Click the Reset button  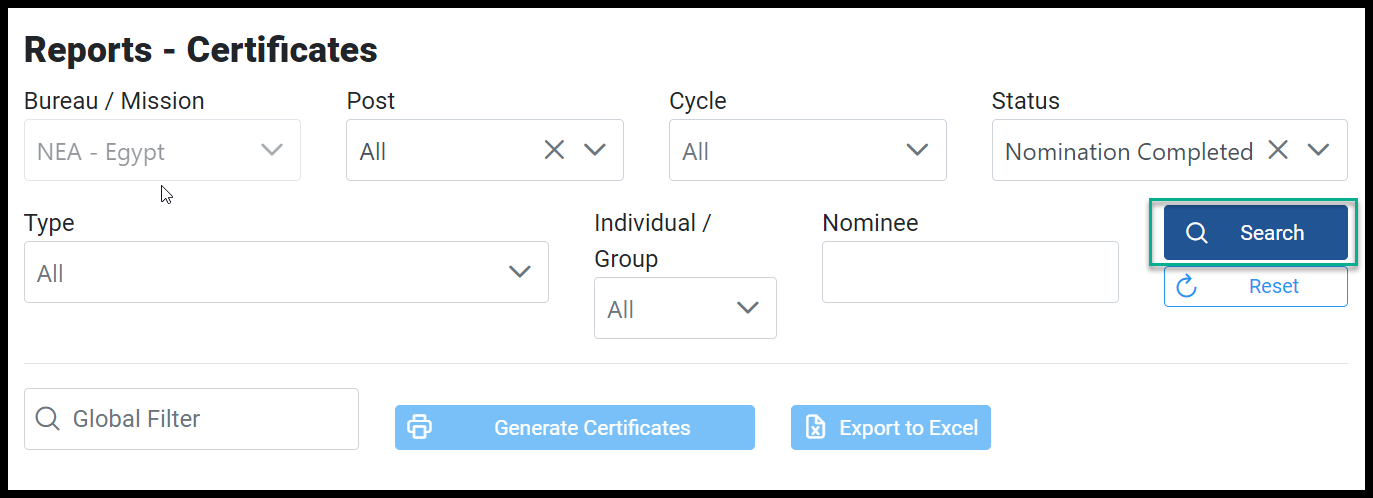click(1255, 287)
